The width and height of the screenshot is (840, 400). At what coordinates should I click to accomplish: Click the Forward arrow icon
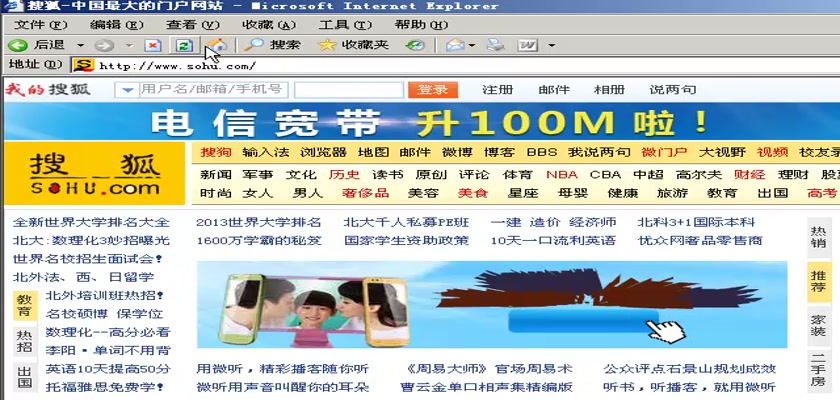[104, 46]
